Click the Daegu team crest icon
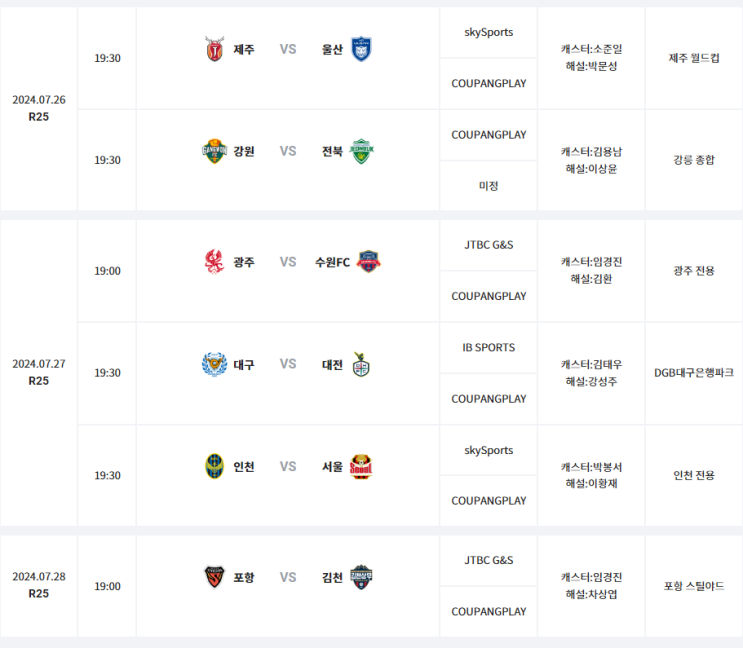 214,364
